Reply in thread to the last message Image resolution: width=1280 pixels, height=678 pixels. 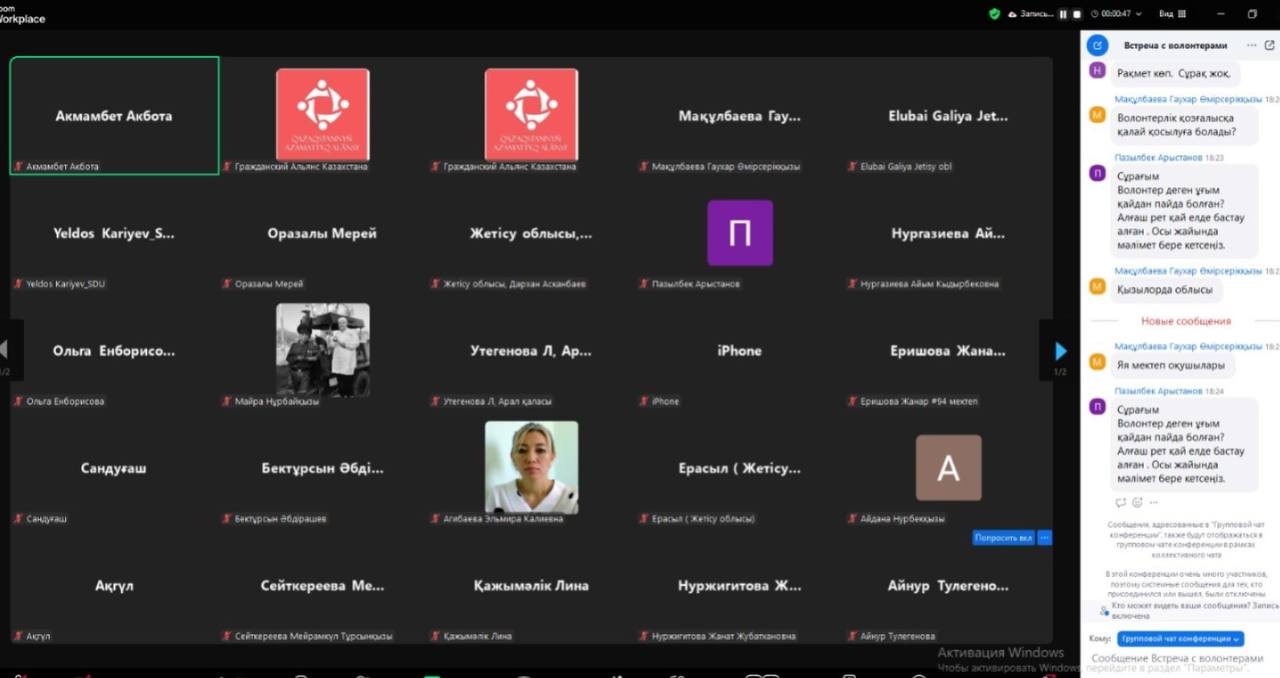pyautogui.click(x=1120, y=503)
